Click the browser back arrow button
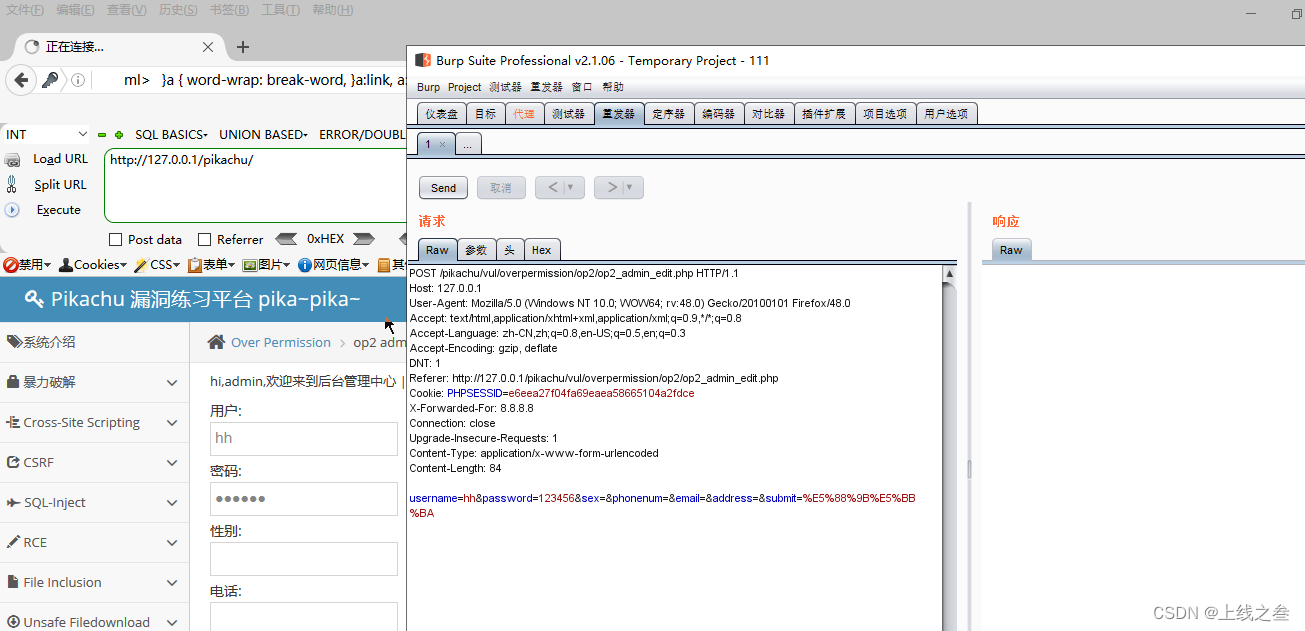 [x=20, y=80]
